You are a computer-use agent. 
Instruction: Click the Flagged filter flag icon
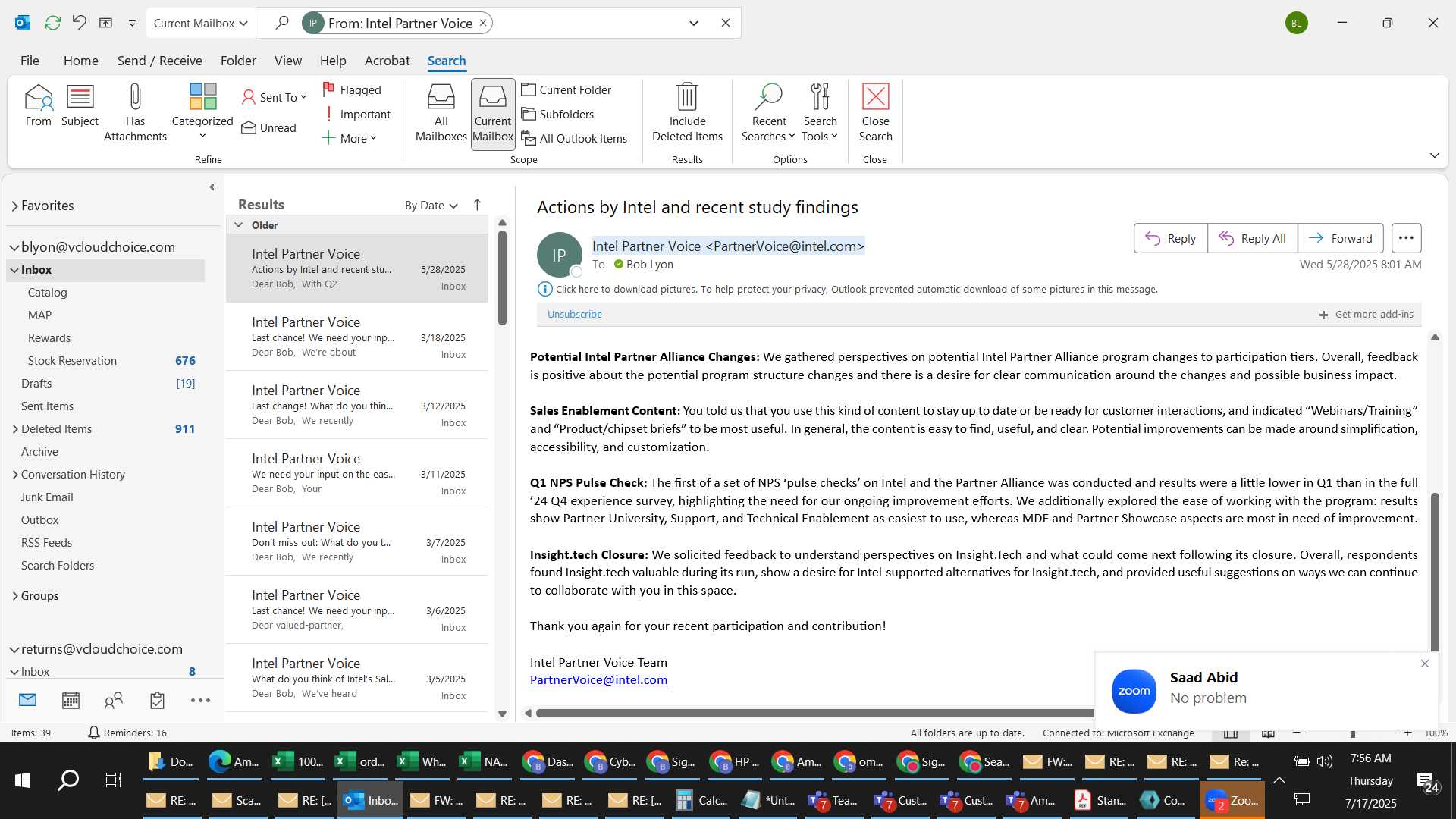[328, 89]
